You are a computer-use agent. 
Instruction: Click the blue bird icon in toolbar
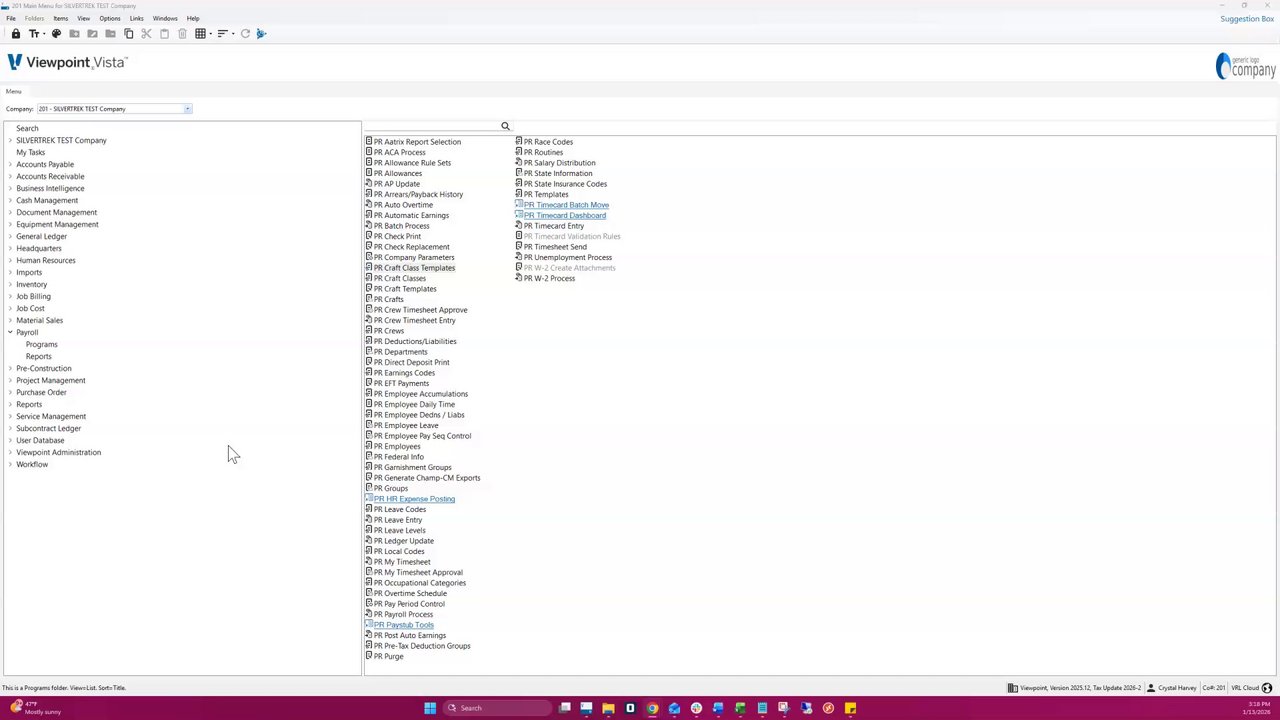(261, 34)
